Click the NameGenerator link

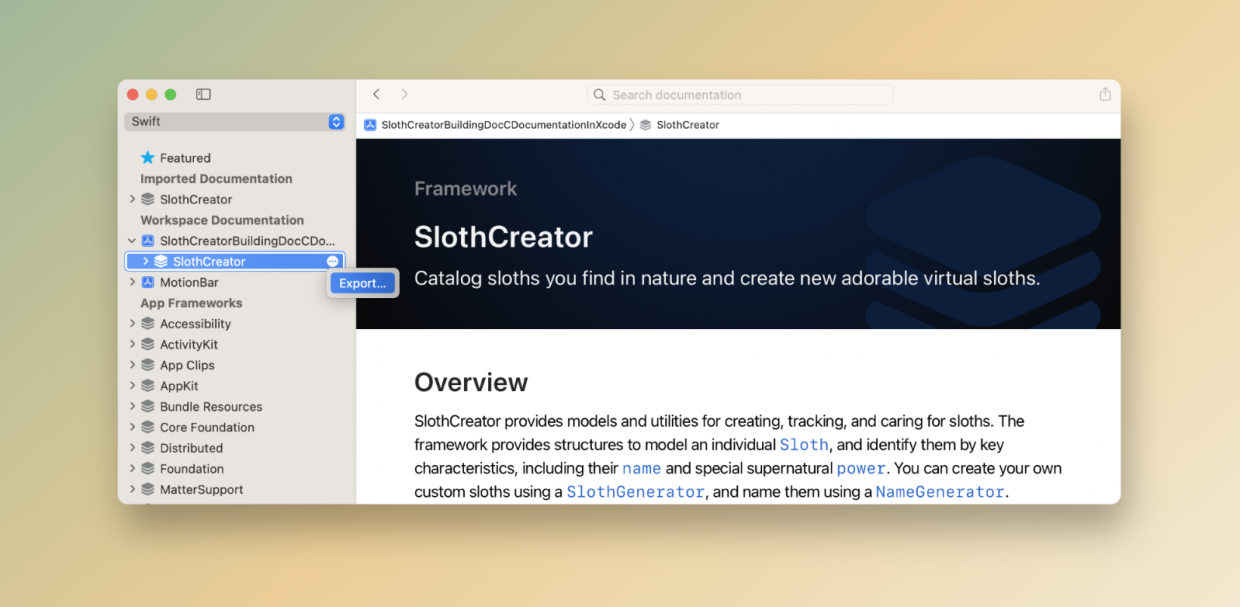pyautogui.click(x=939, y=491)
